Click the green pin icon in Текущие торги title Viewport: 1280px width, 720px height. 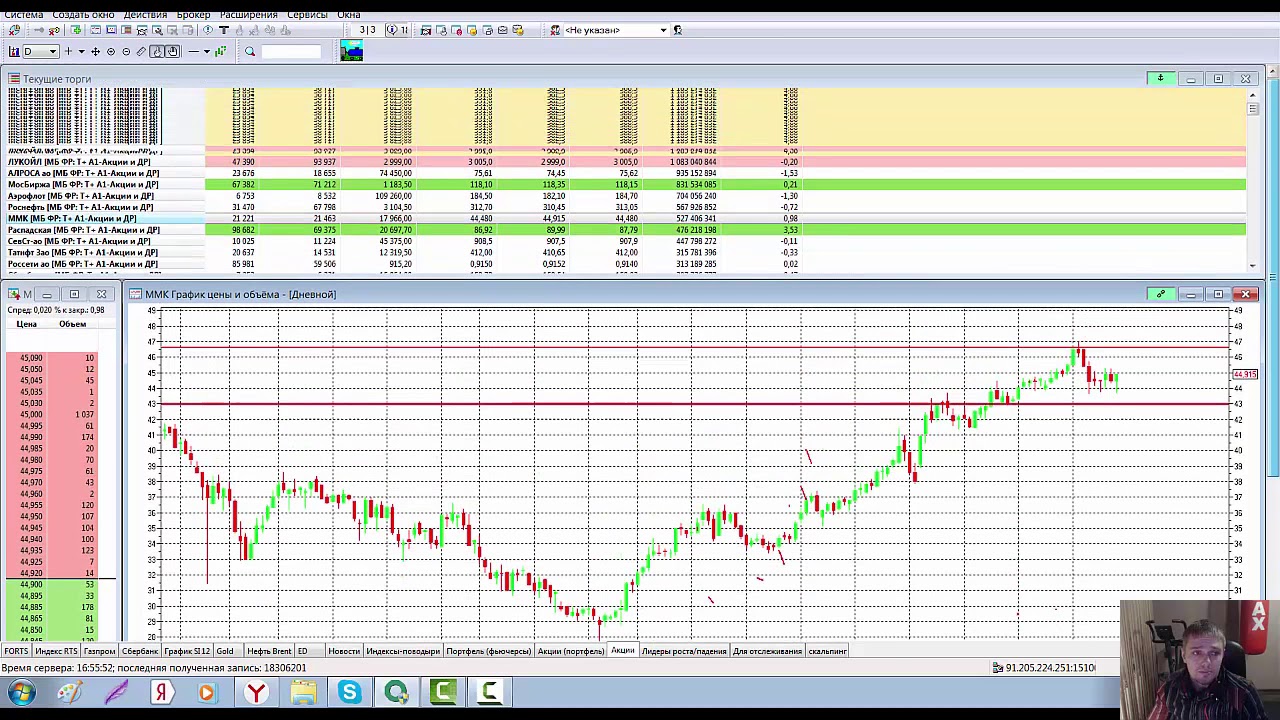pos(1160,78)
